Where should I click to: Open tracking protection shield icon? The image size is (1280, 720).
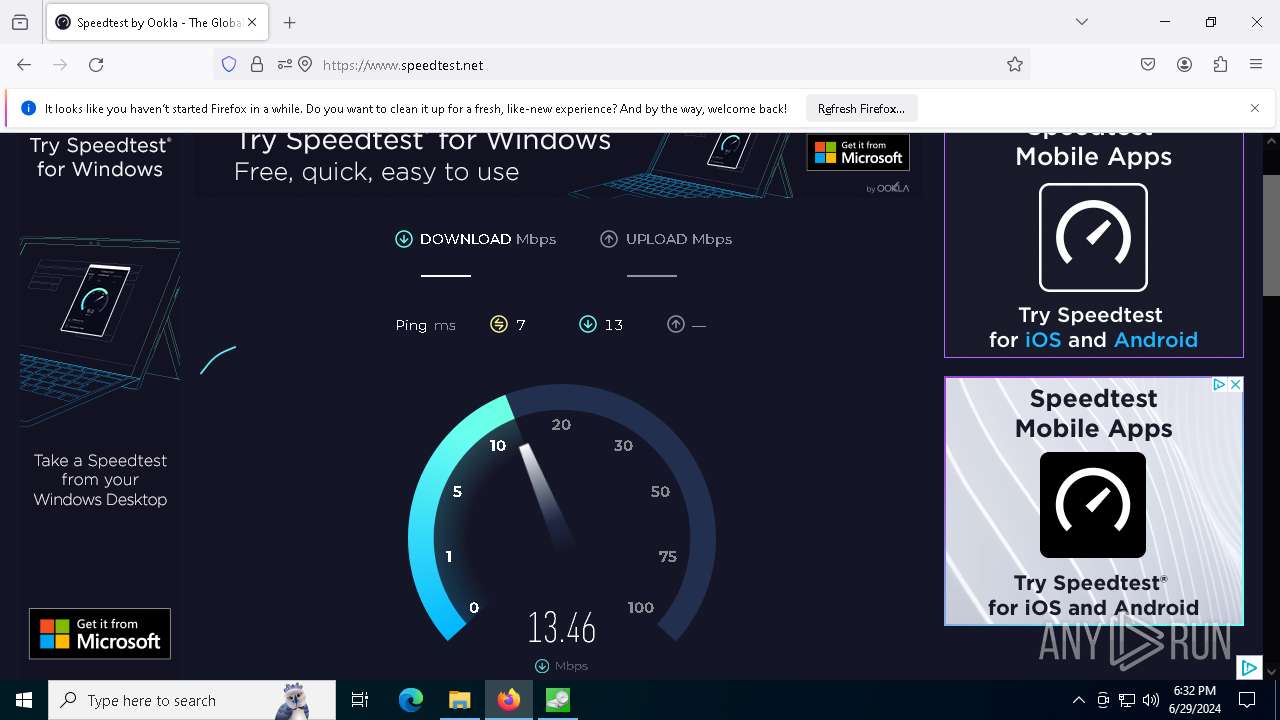click(229, 65)
